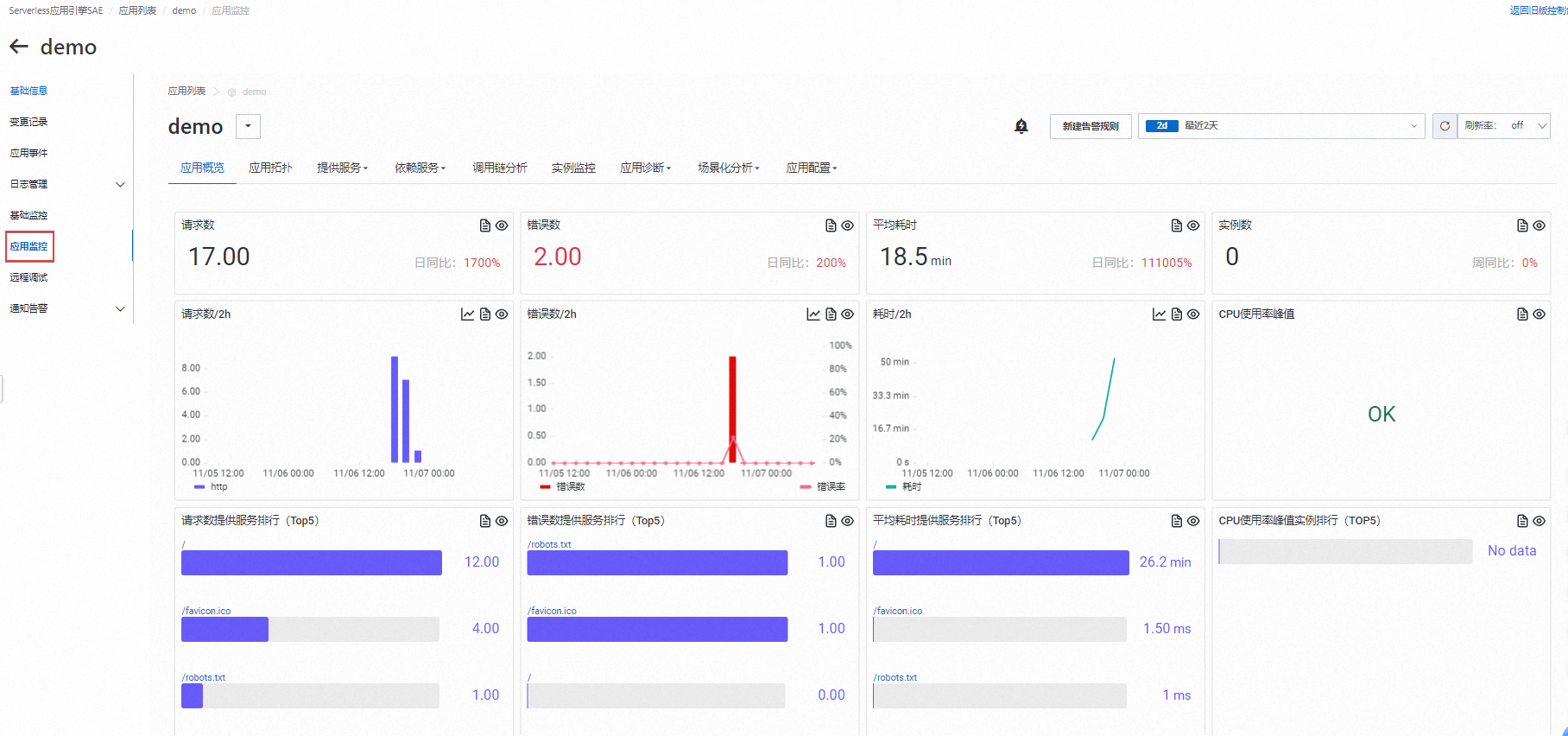
Task: Open document icon on CPU使用率峰值 panel
Action: click(x=1522, y=314)
